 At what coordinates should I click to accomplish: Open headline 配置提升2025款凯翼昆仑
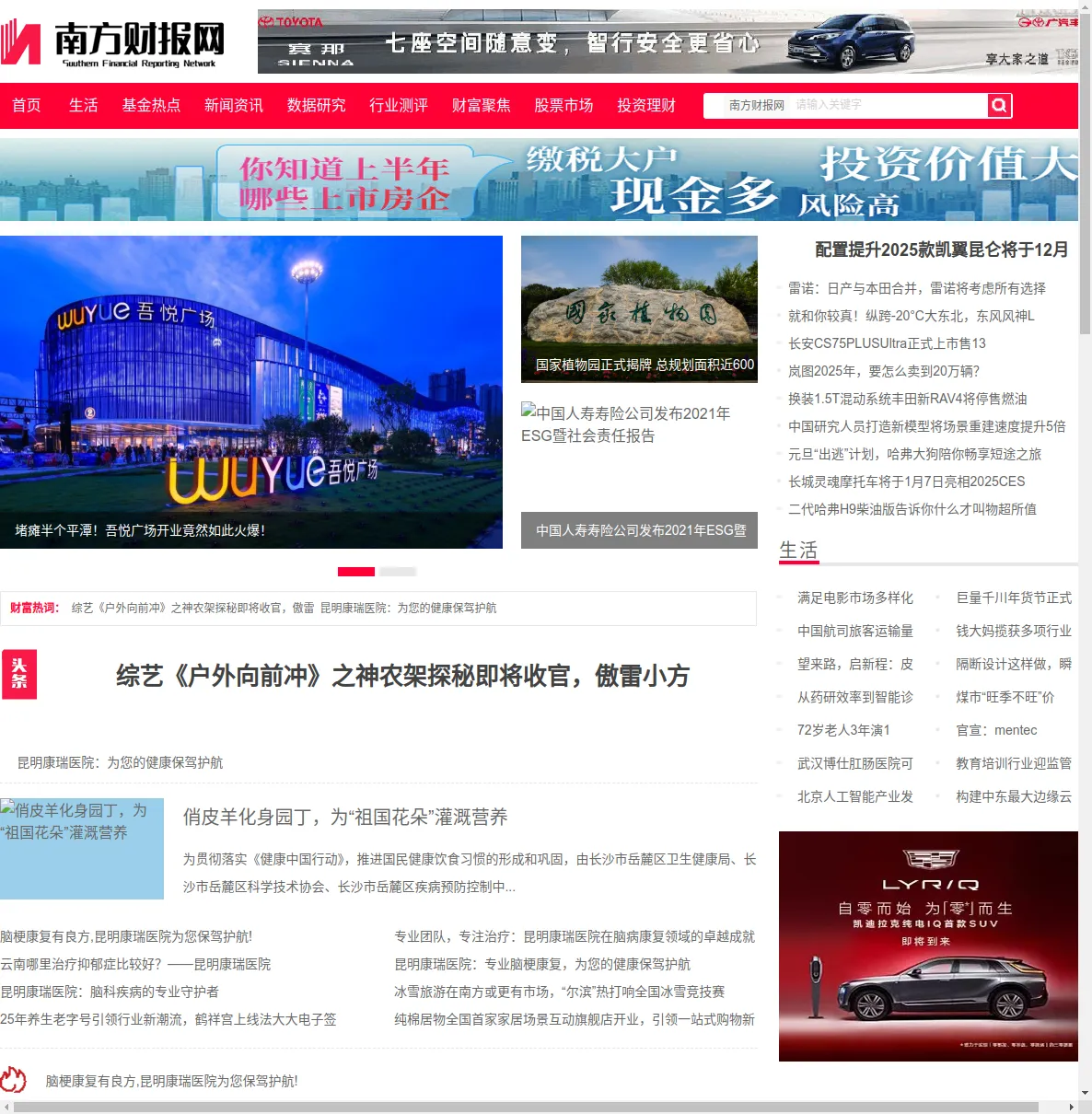pyautogui.click(x=941, y=249)
